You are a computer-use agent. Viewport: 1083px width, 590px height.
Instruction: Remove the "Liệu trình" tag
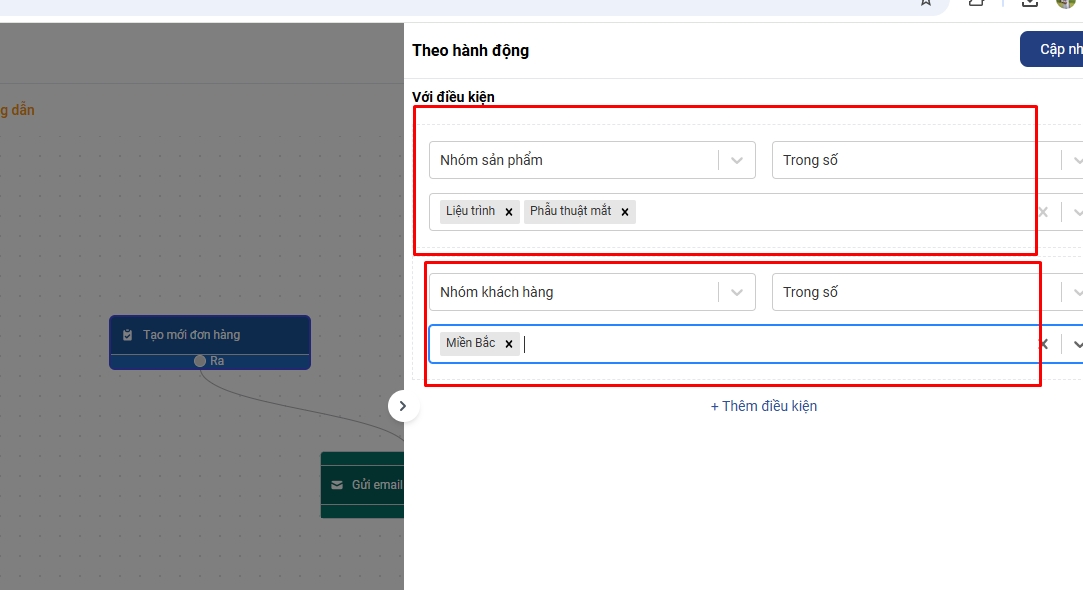click(508, 212)
